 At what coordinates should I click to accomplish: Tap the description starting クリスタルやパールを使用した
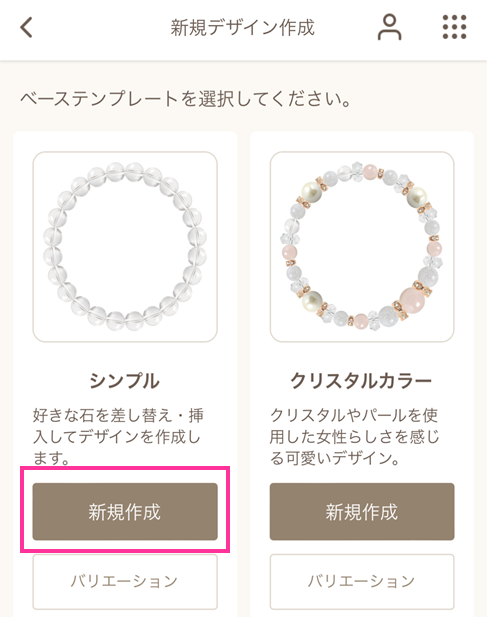pos(354,436)
